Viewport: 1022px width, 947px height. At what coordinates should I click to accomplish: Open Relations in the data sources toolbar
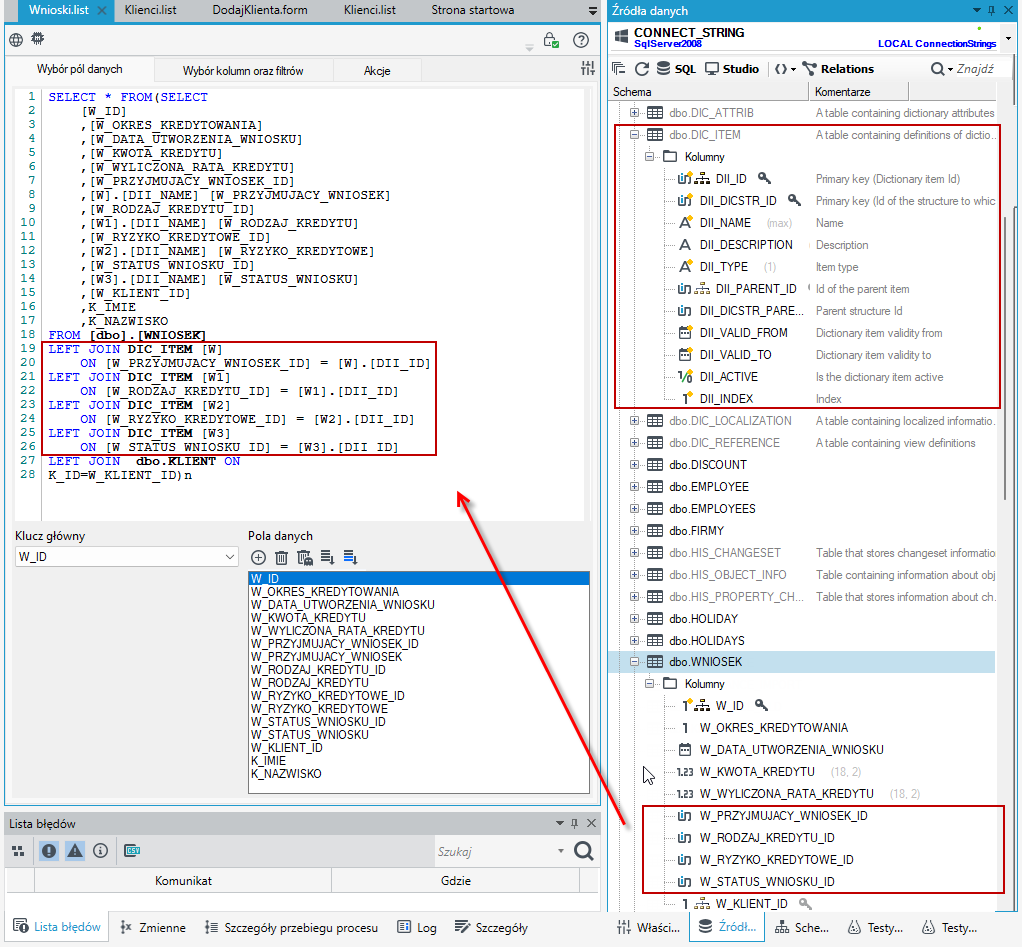838,69
